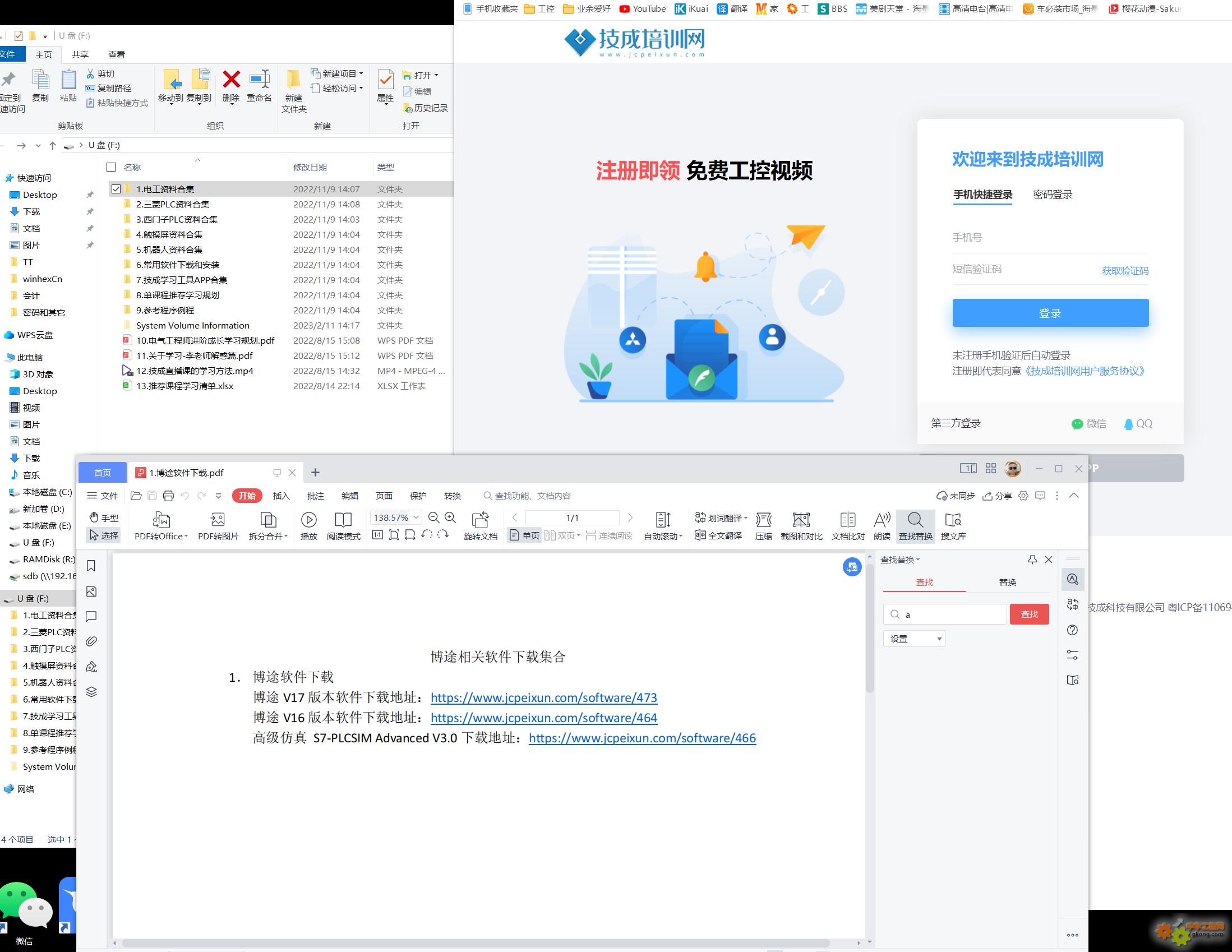Click PDF horizontal scrollbar
Screen dimensions: 1232x952
476,943
